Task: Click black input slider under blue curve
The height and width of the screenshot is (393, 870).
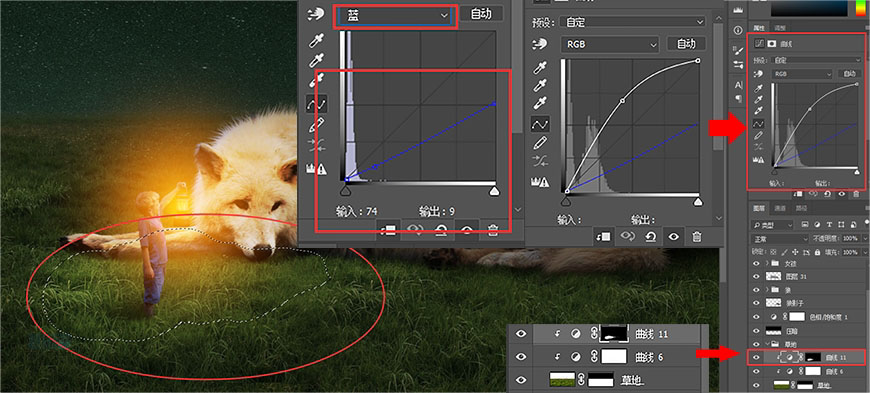Action: pyautogui.click(x=346, y=191)
